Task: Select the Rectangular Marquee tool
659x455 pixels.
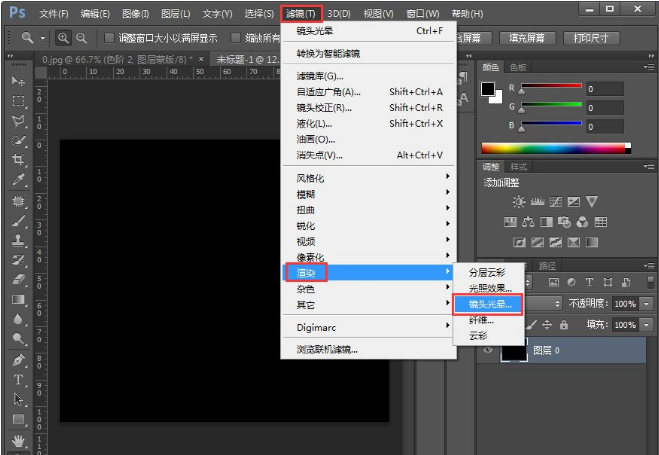Action: [18, 101]
